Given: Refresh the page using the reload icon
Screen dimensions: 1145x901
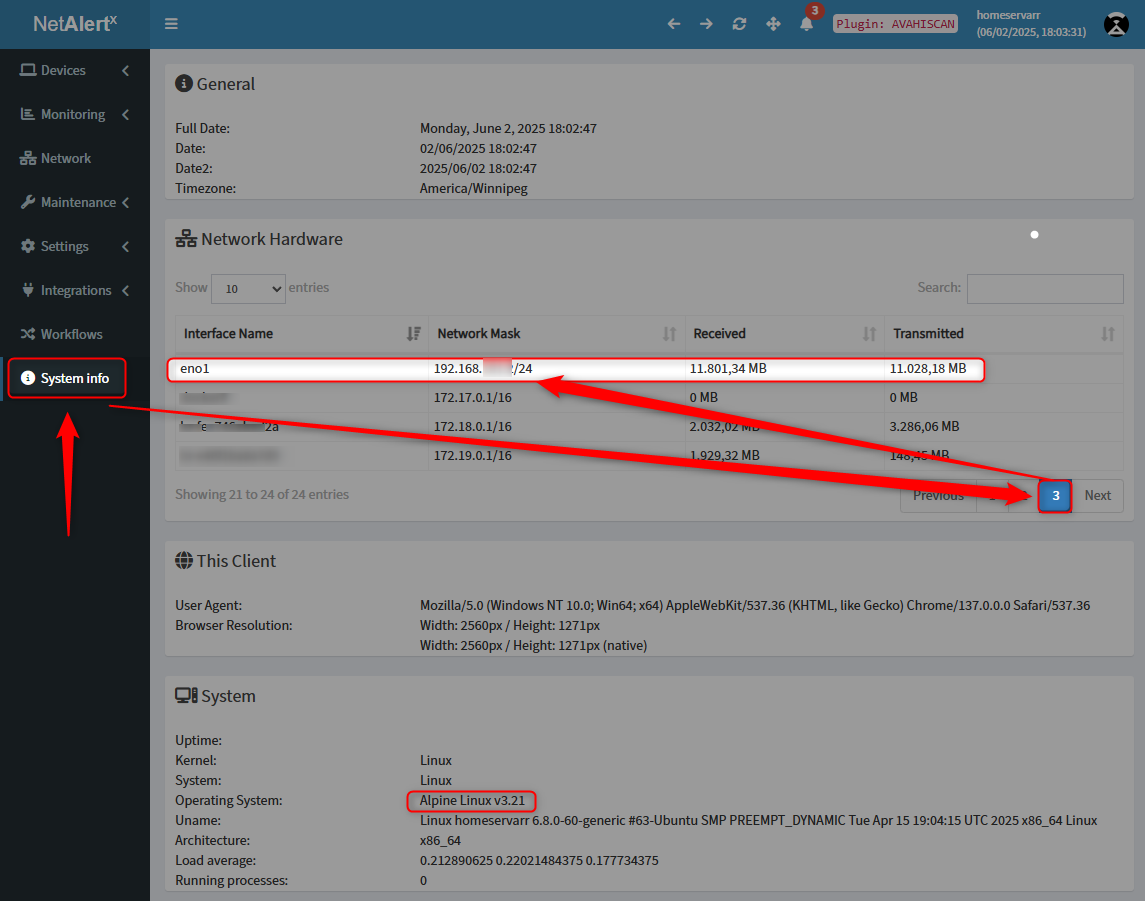Looking at the screenshot, I should coord(739,22).
